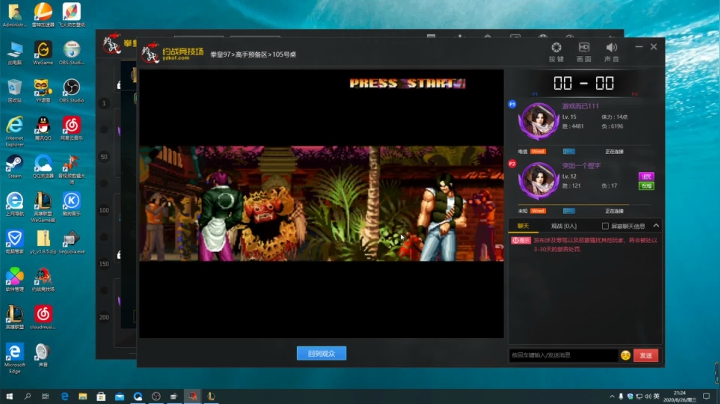
Task: Launch 约战竞技场 desktop shortcut
Action: [x=43, y=280]
